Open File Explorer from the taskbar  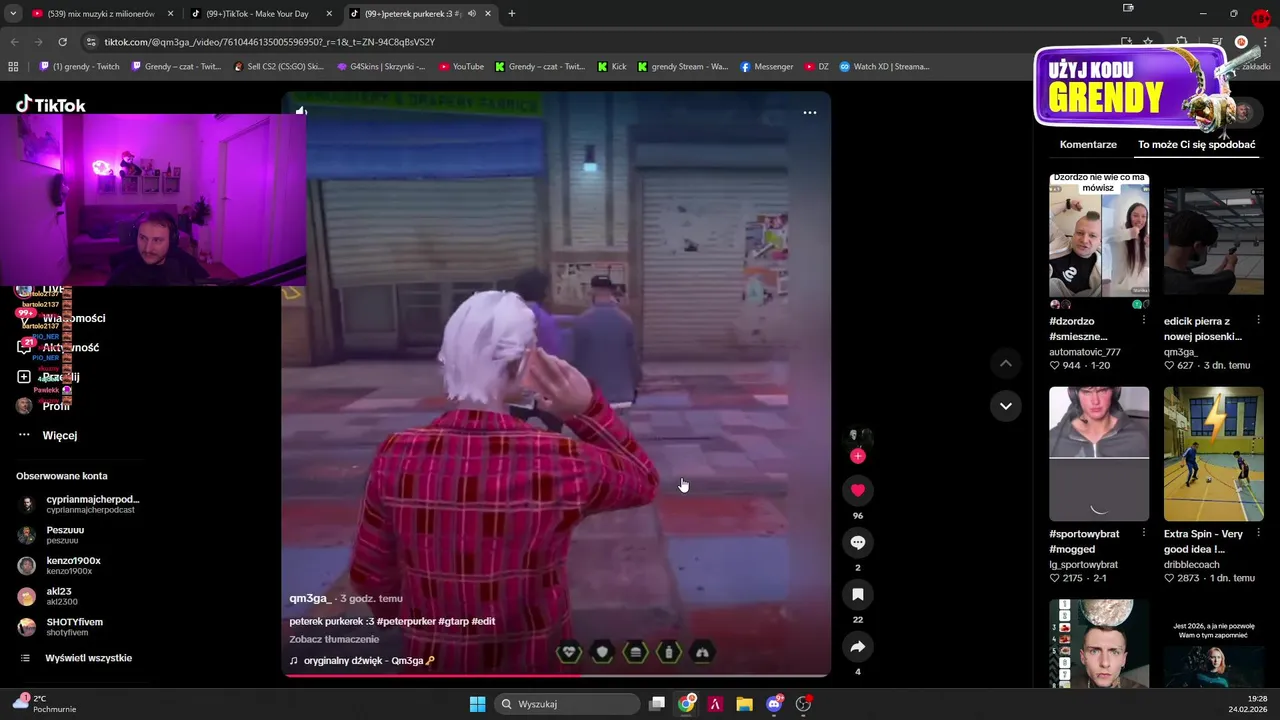(744, 704)
